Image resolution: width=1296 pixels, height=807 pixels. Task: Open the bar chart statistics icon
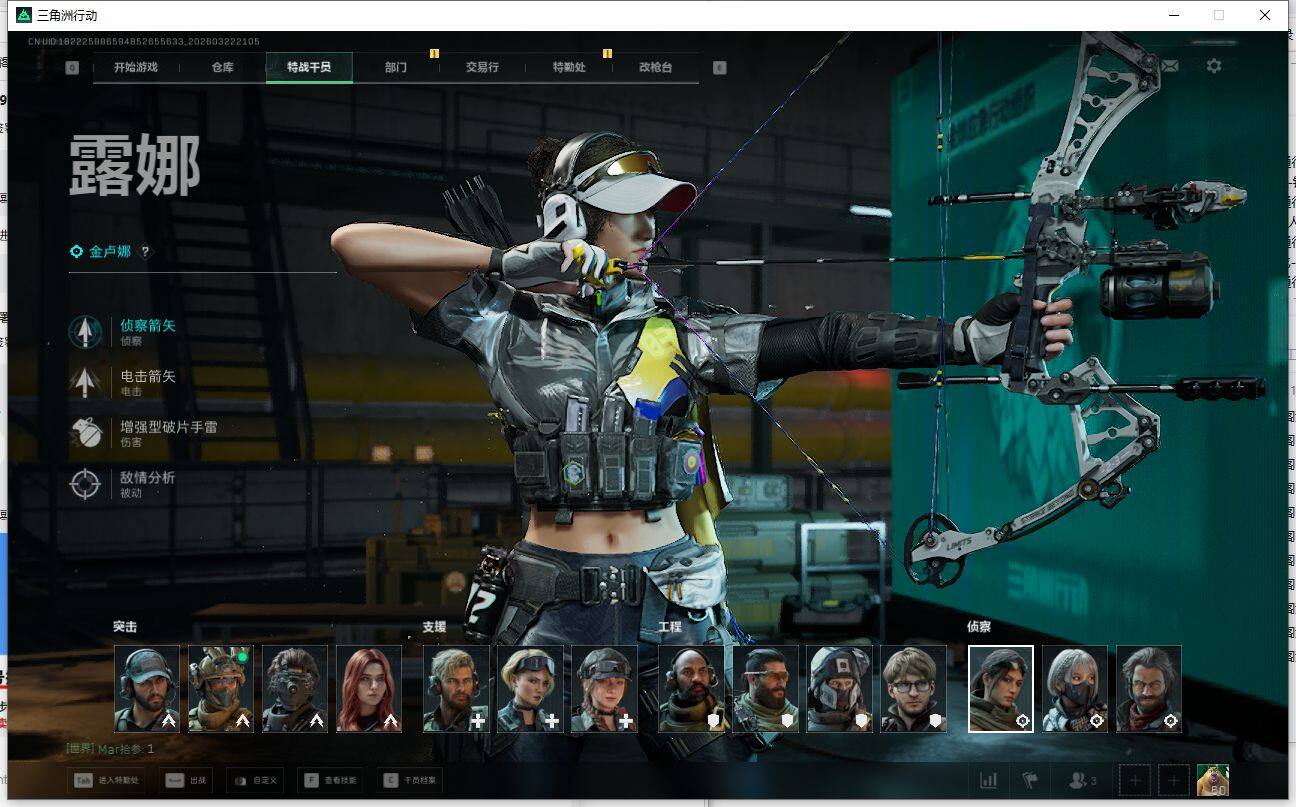989,780
